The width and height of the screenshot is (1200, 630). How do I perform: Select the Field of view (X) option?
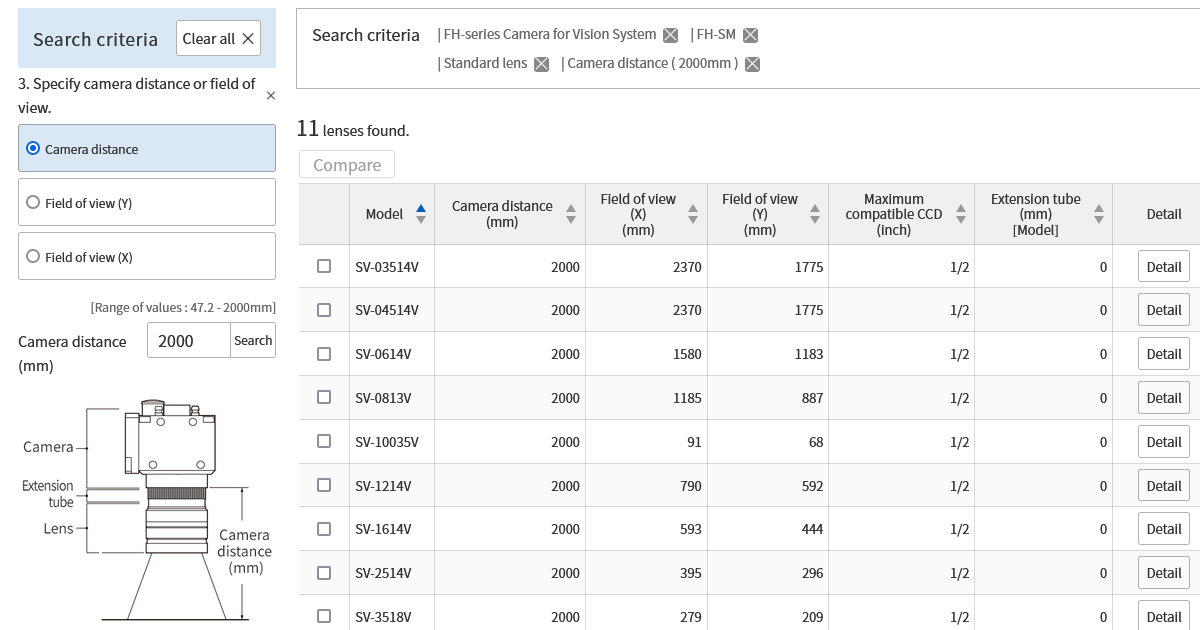click(x=34, y=257)
